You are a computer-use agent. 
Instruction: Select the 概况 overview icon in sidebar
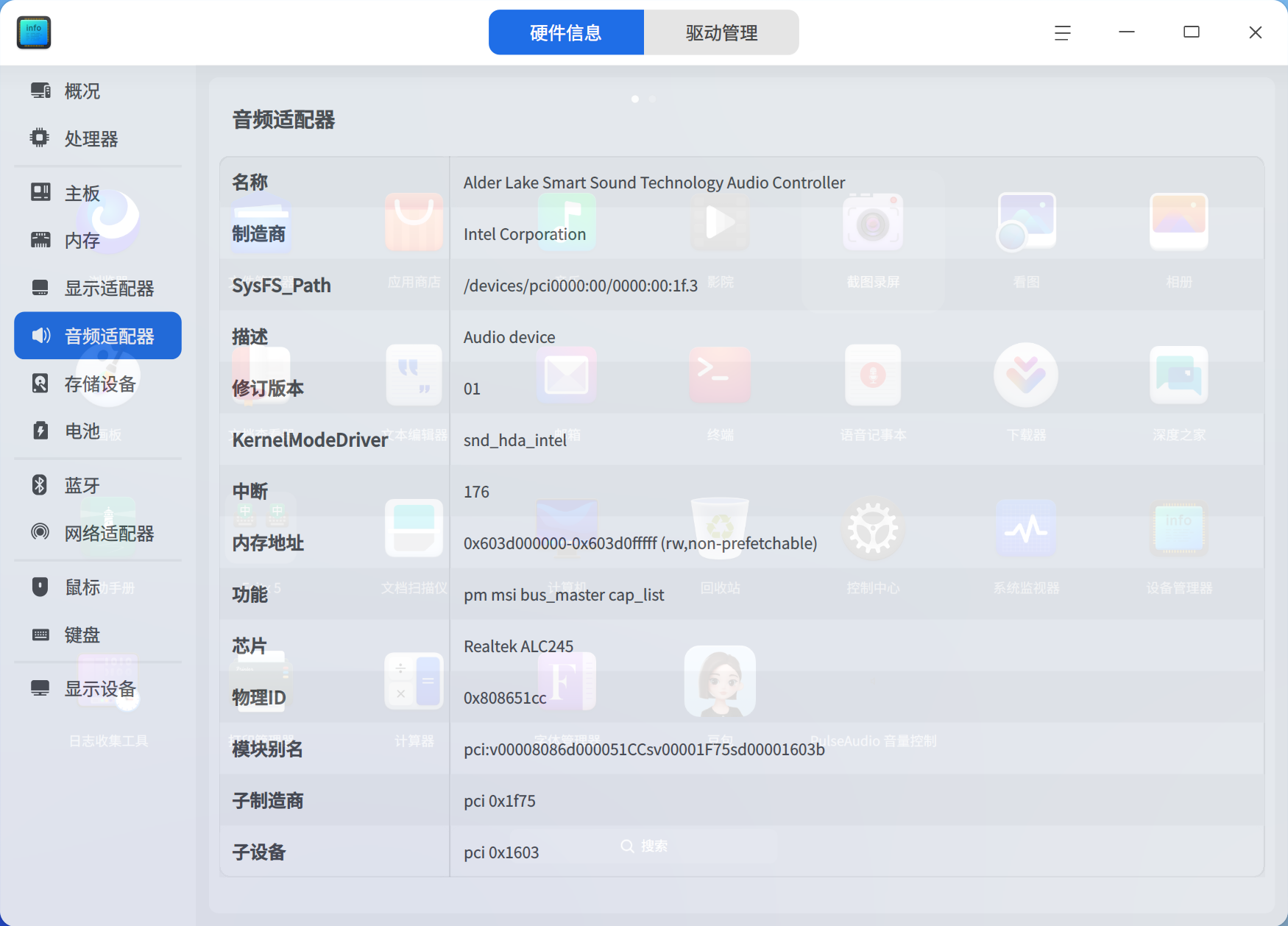[x=40, y=91]
